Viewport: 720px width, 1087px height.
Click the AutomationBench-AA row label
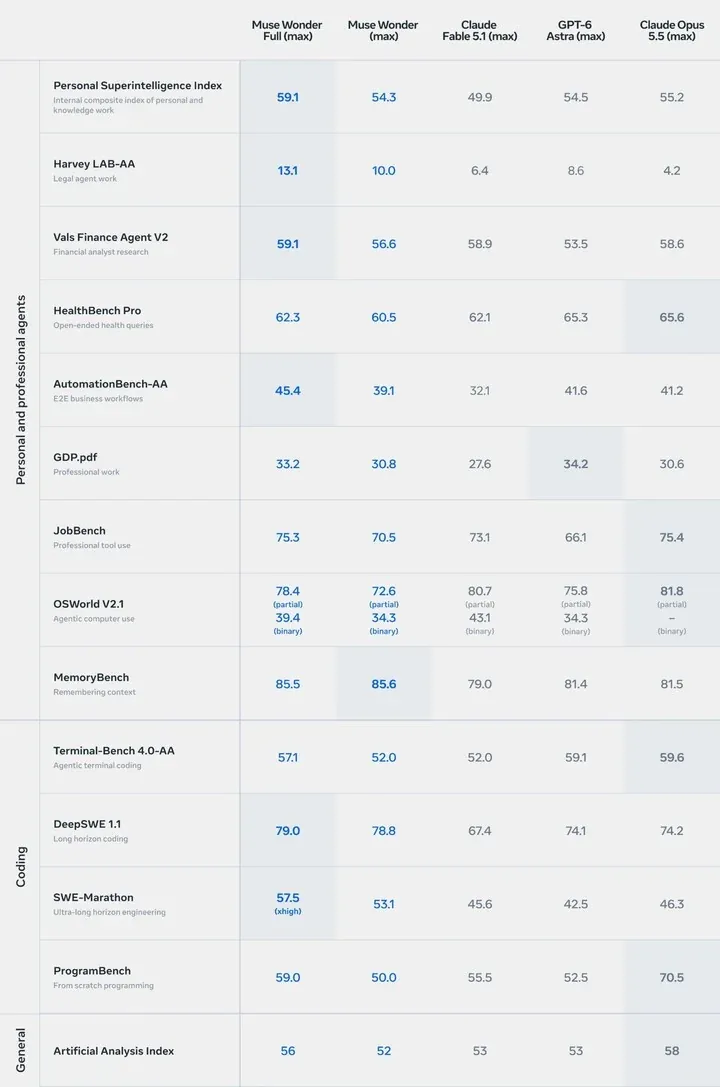pos(110,384)
